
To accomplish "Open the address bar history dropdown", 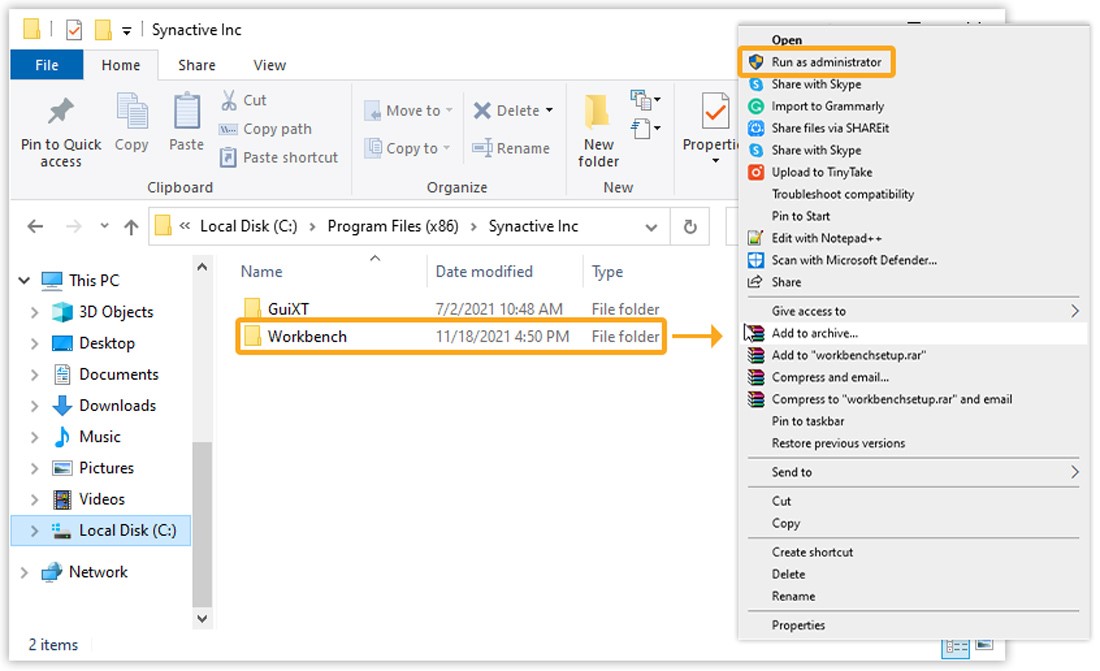I will point(651,227).
